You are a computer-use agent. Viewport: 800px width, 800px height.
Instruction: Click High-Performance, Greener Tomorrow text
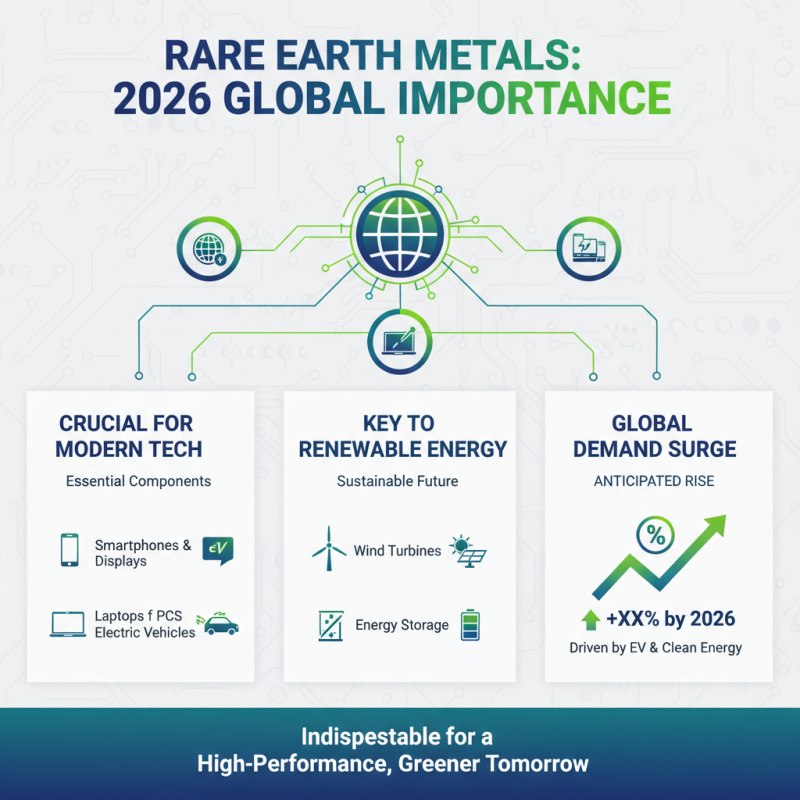click(393, 764)
